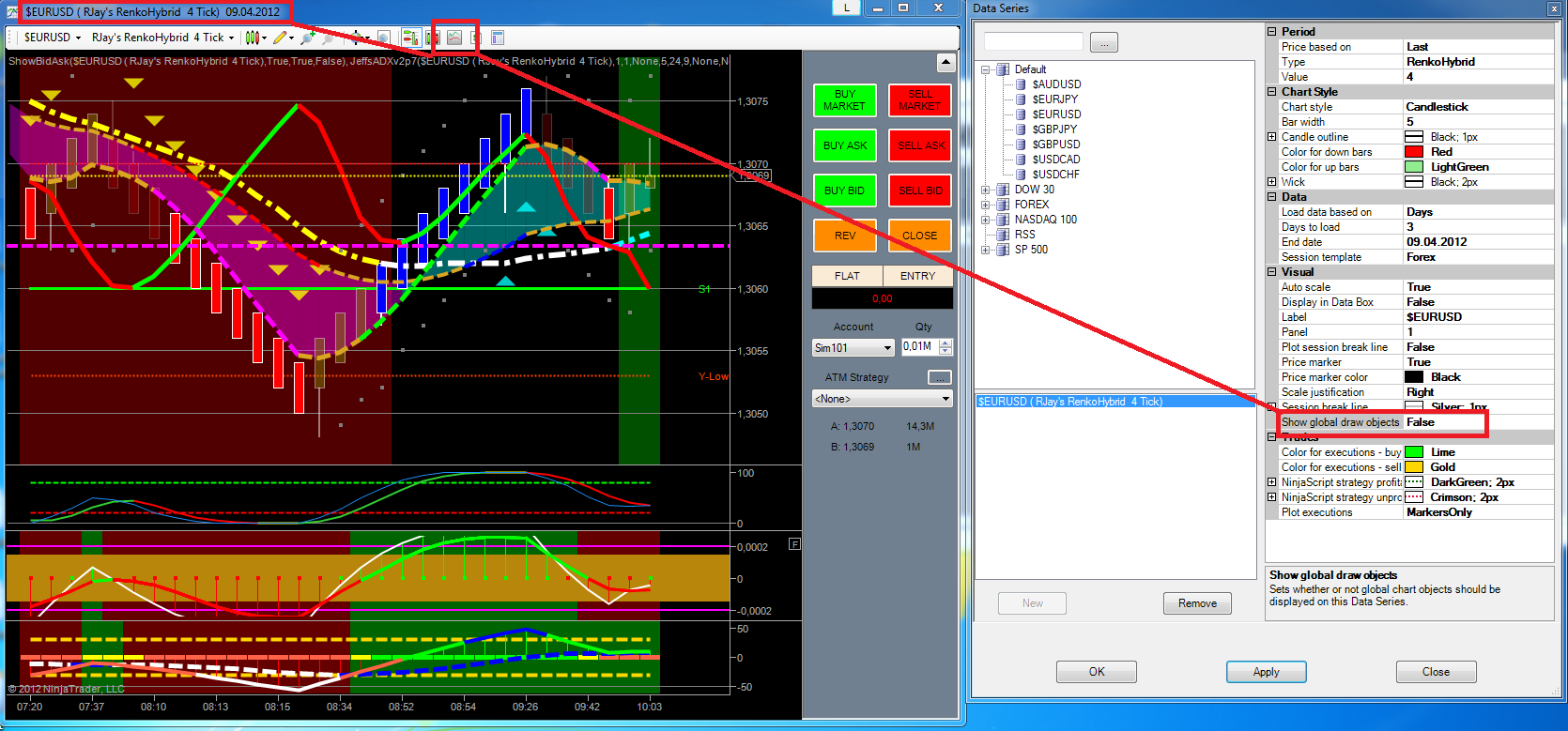
Task: Open the chart style candlestick toolbar icon
Action: [x=252, y=38]
